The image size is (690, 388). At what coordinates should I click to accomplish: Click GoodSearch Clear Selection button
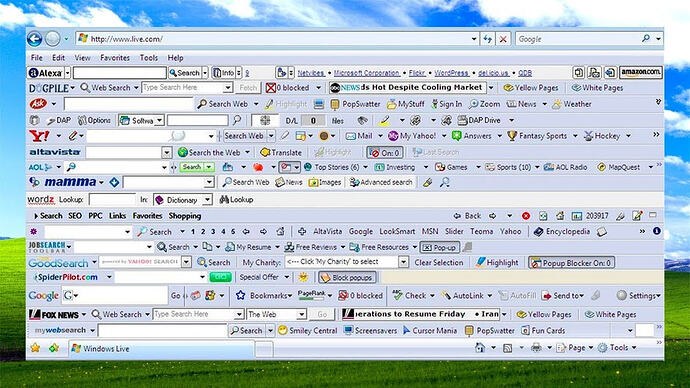(439, 263)
